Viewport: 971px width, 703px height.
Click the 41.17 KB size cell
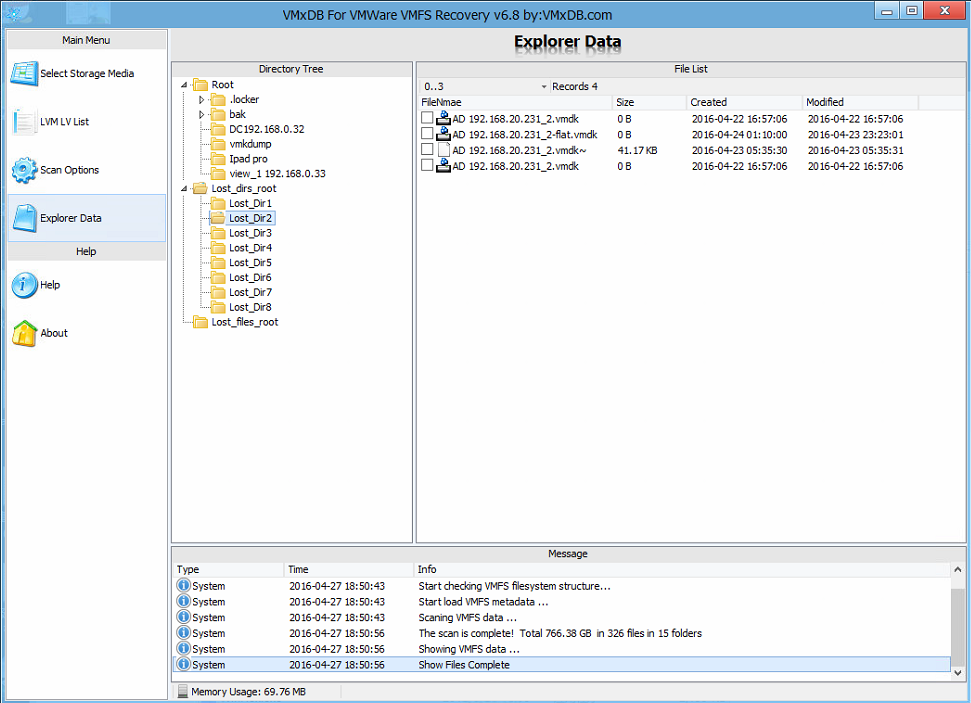click(x=637, y=151)
